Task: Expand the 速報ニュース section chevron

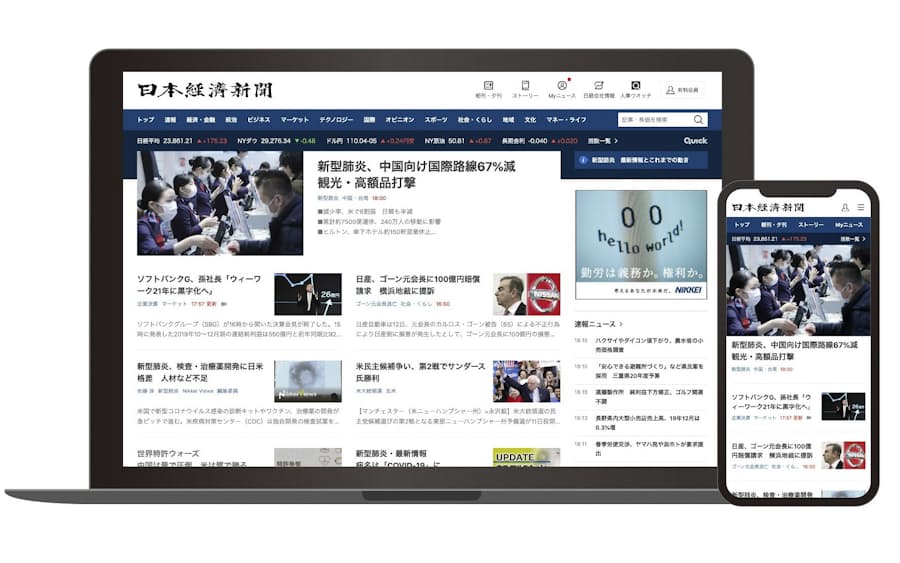Action: 621,324
